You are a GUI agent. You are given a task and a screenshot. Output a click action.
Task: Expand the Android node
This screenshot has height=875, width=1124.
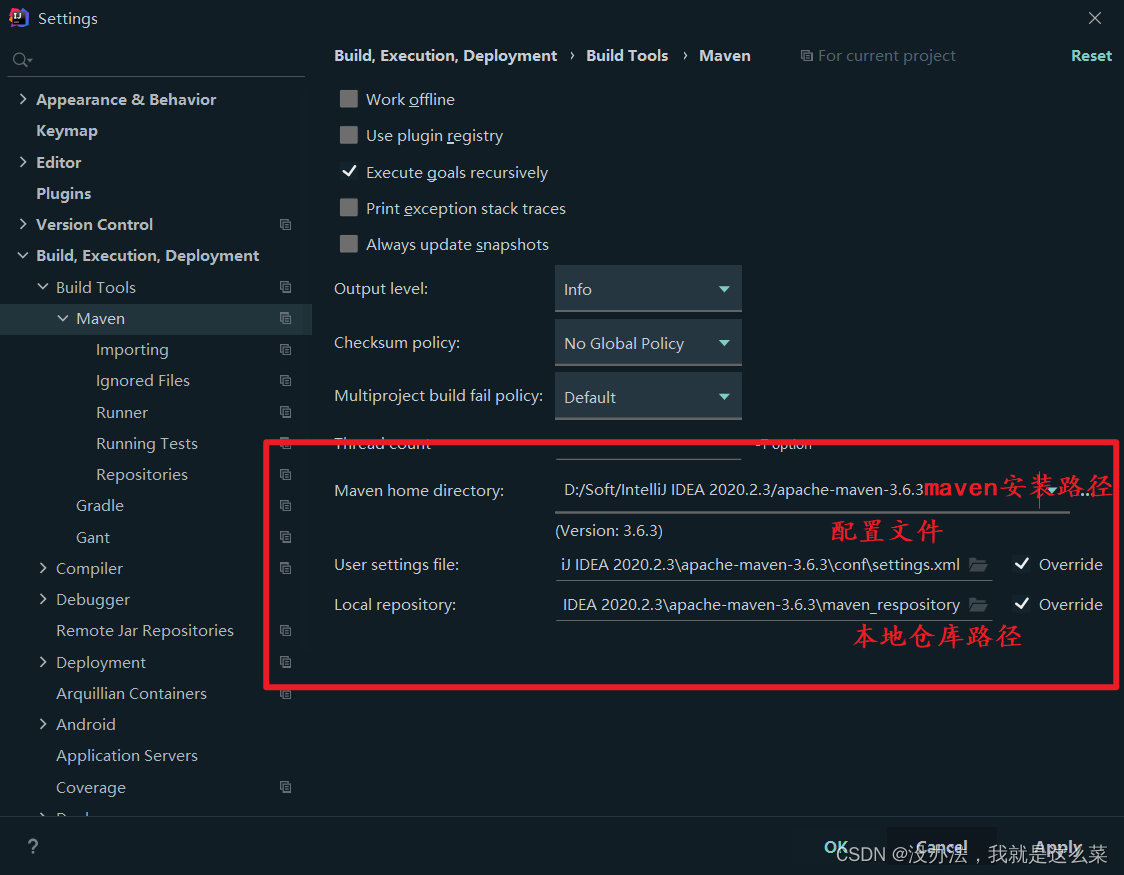coord(43,725)
